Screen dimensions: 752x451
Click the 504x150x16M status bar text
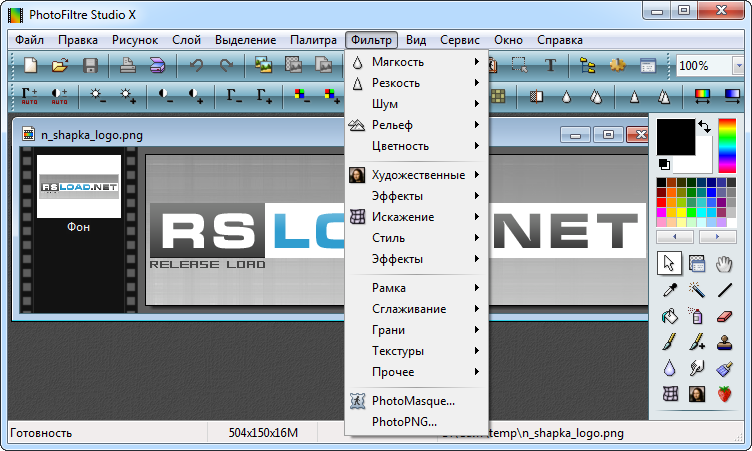[263, 433]
